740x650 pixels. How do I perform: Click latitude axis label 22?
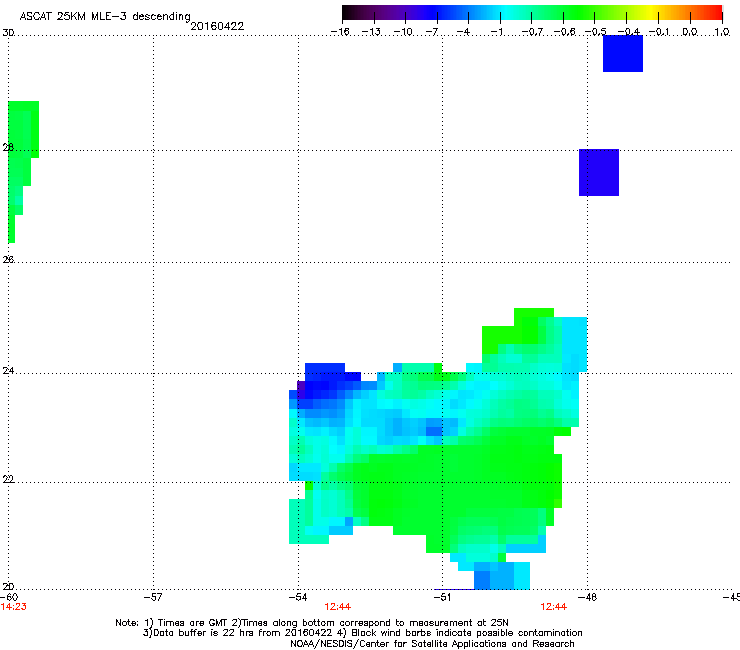coord(8,479)
